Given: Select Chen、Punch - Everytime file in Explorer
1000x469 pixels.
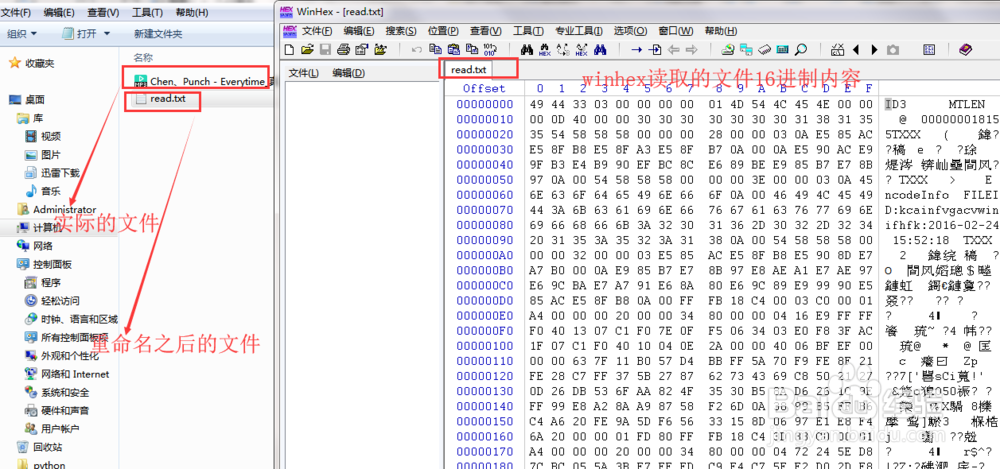Looking at the screenshot, I should click(203, 81).
